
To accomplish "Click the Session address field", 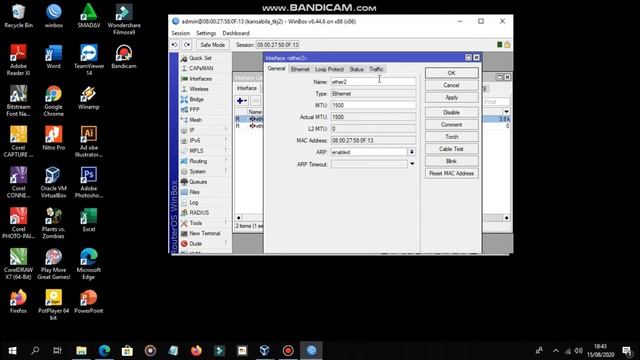I will coord(278,44).
